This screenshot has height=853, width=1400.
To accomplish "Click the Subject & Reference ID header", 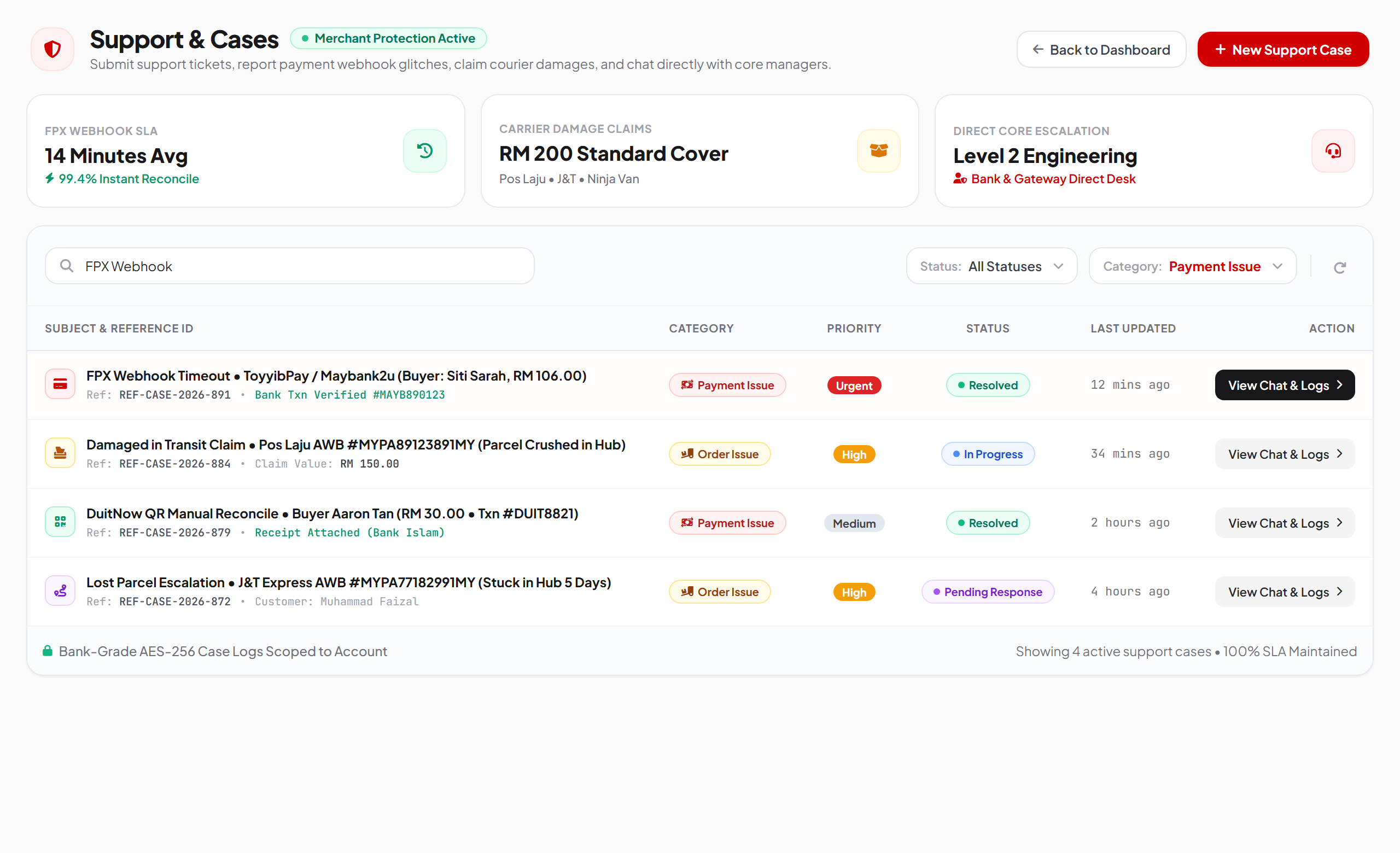I will [119, 328].
